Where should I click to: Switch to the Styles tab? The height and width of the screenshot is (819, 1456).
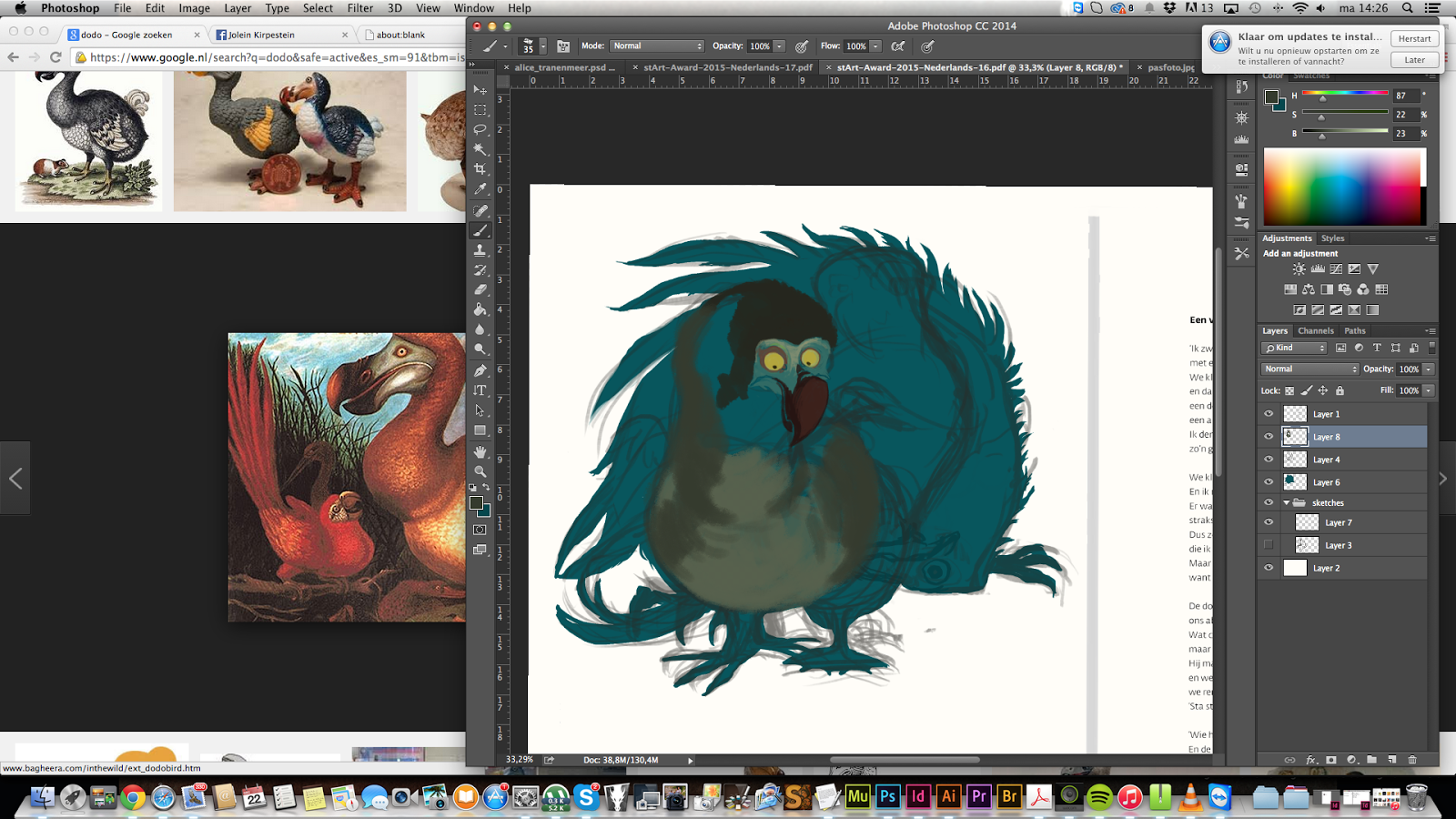[1333, 238]
